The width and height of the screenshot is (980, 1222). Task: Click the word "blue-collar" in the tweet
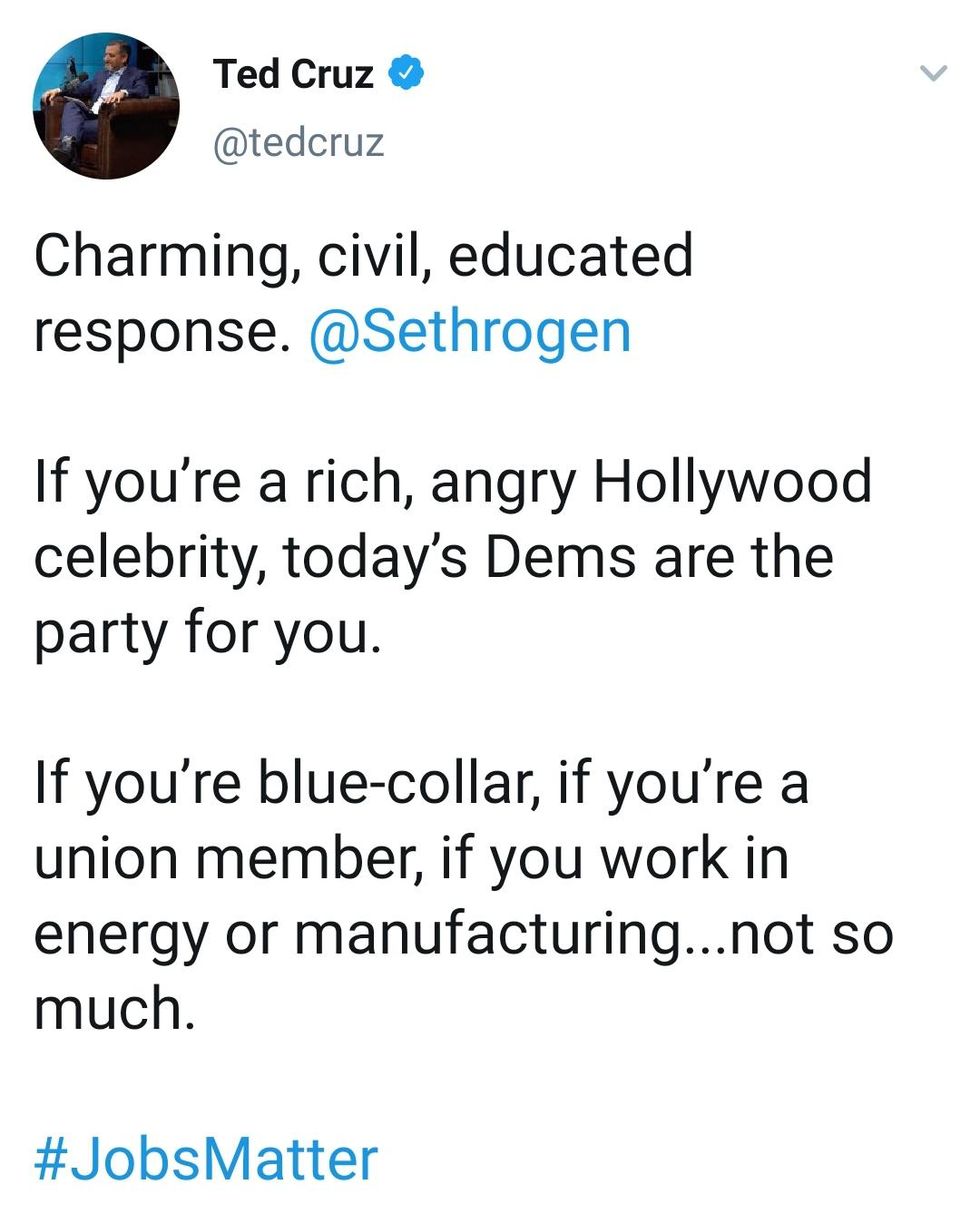pos(389,781)
